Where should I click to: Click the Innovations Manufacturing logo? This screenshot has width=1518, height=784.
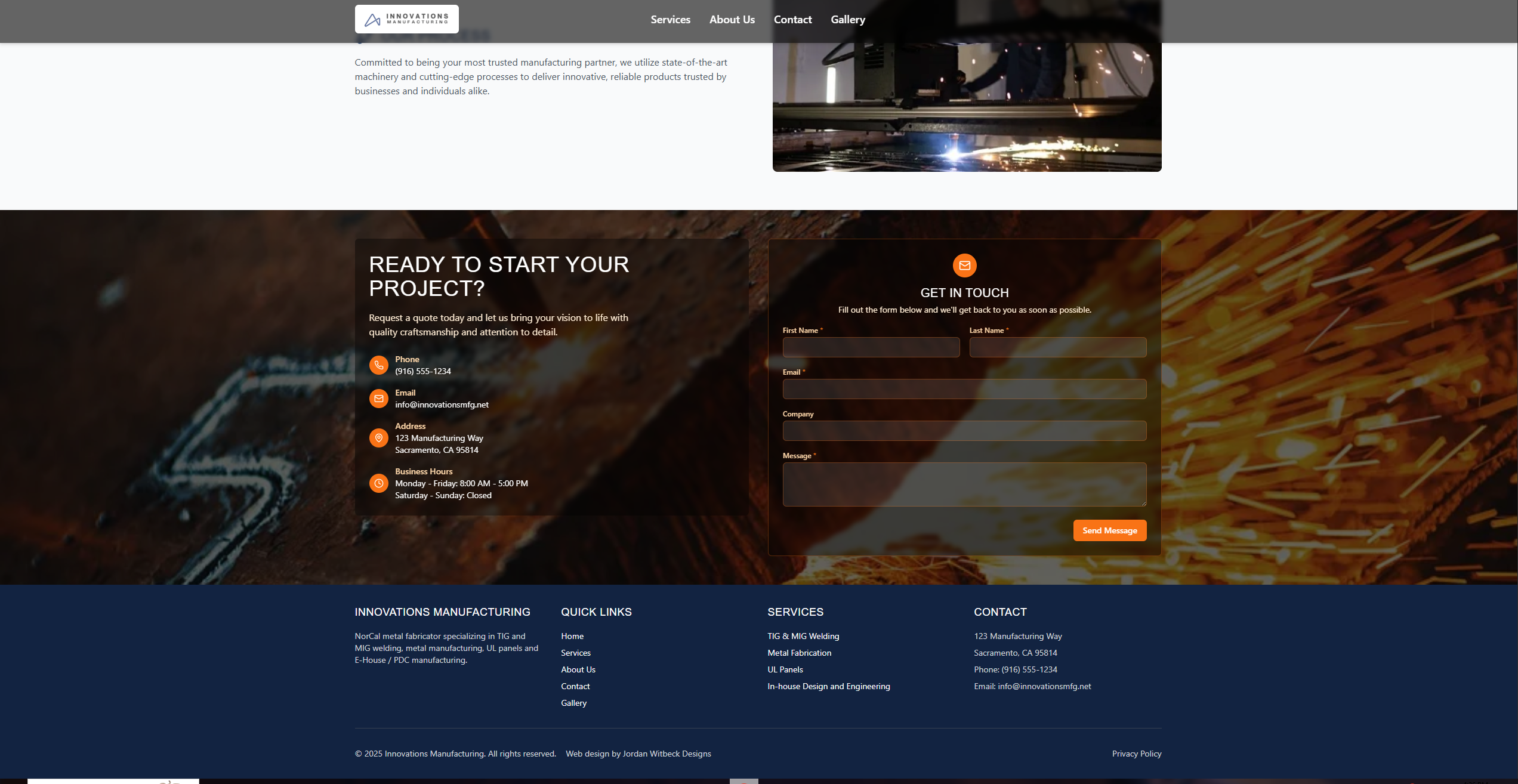(x=406, y=19)
